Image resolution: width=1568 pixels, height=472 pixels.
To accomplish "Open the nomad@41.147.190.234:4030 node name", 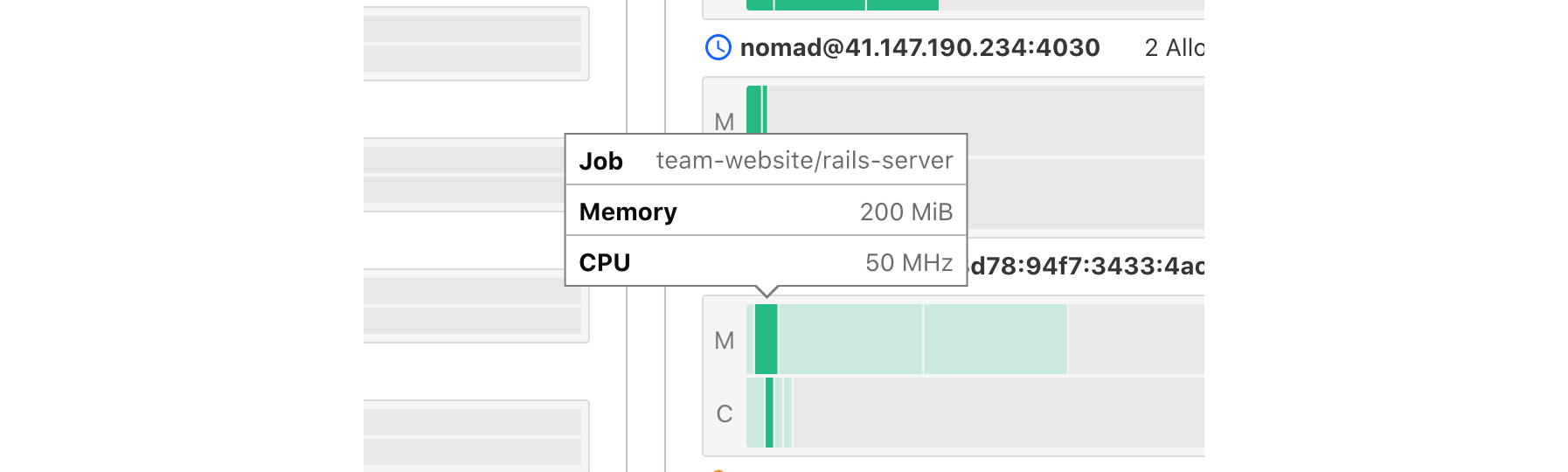I will pos(919,47).
